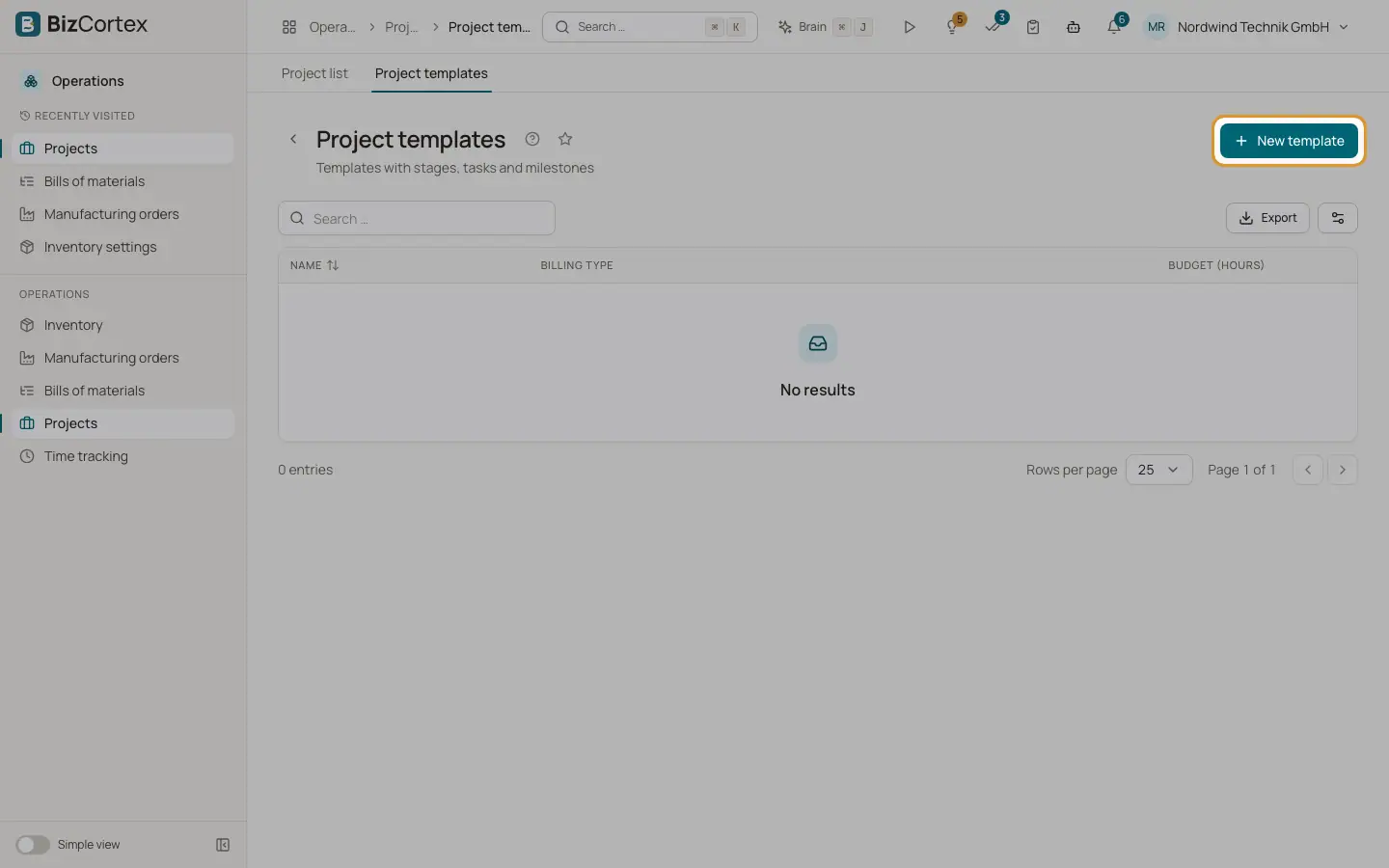This screenshot has height=868, width=1389.
Task: Select the Project templates tab
Action: [x=431, y=73]
